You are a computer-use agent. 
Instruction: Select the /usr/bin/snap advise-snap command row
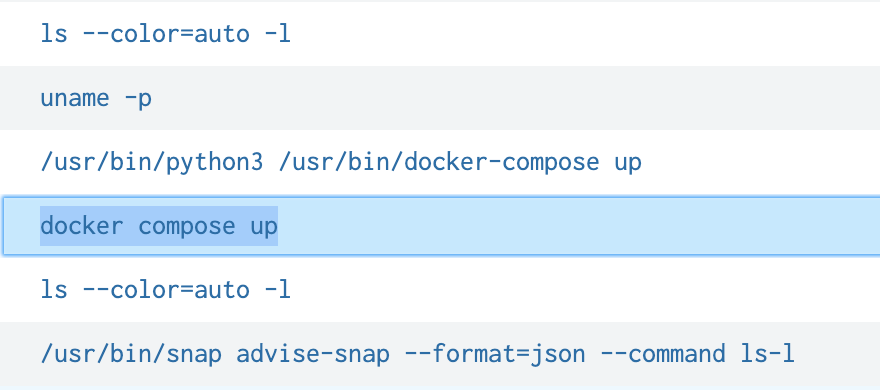pos(440,354)
